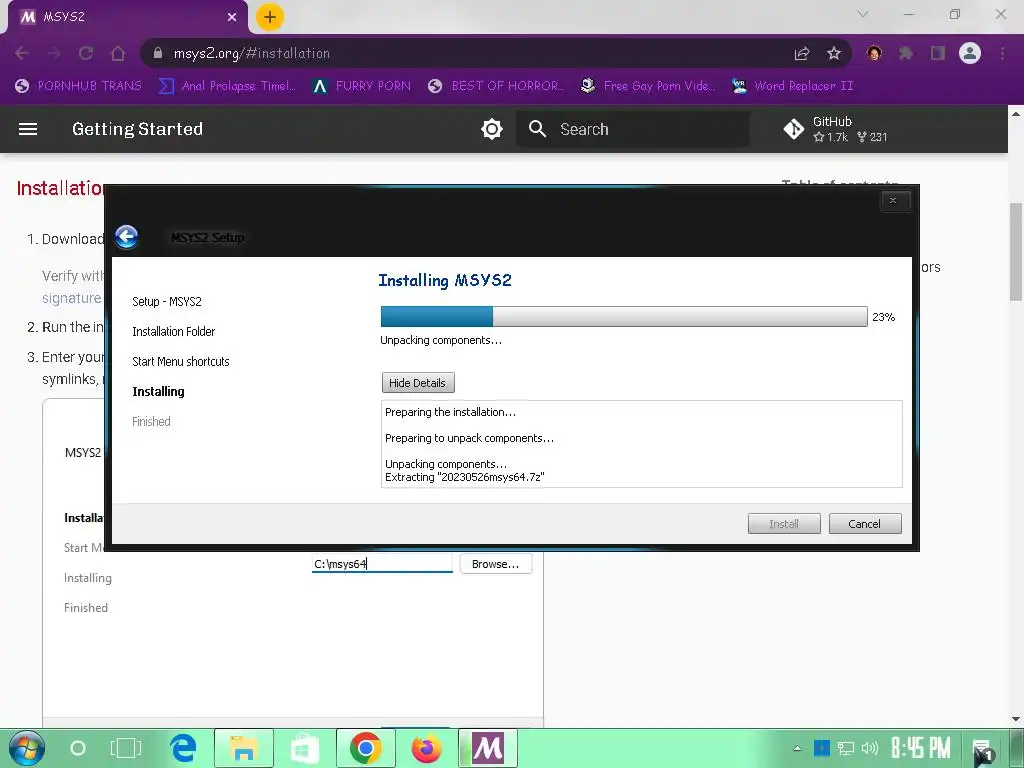Image resolution: width=1024 pixels, height=768 pixels.
Task: Click Preparing to unpack components log line
Action: (469, 438)
